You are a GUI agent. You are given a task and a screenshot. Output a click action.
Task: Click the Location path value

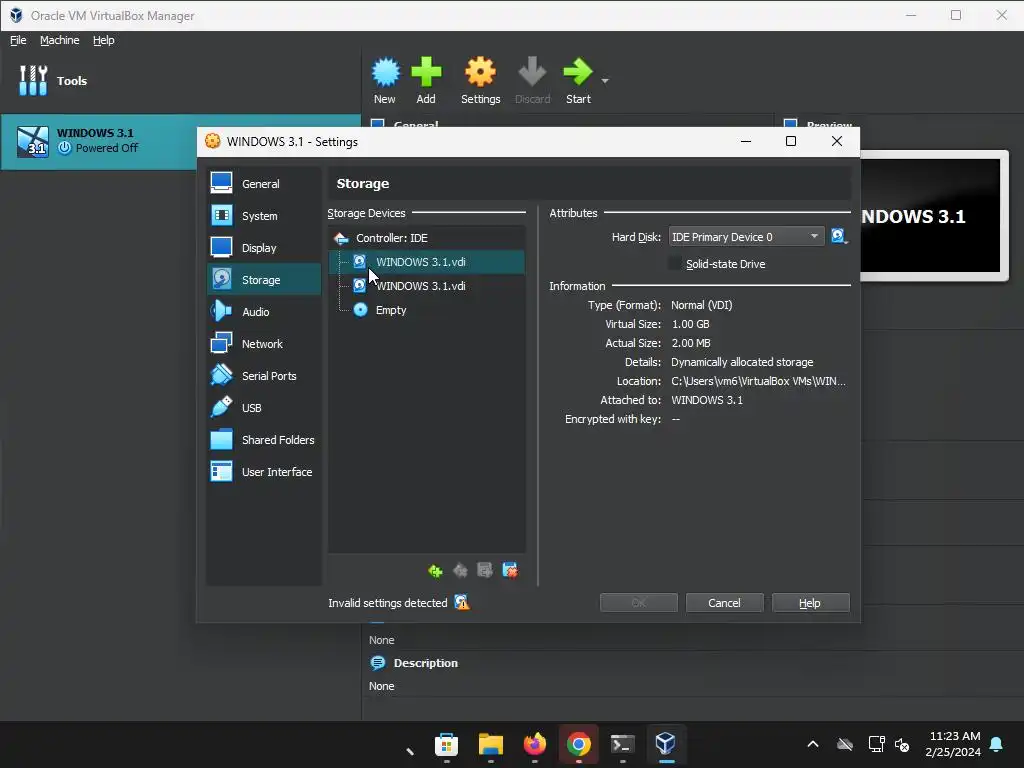(758, 381)
